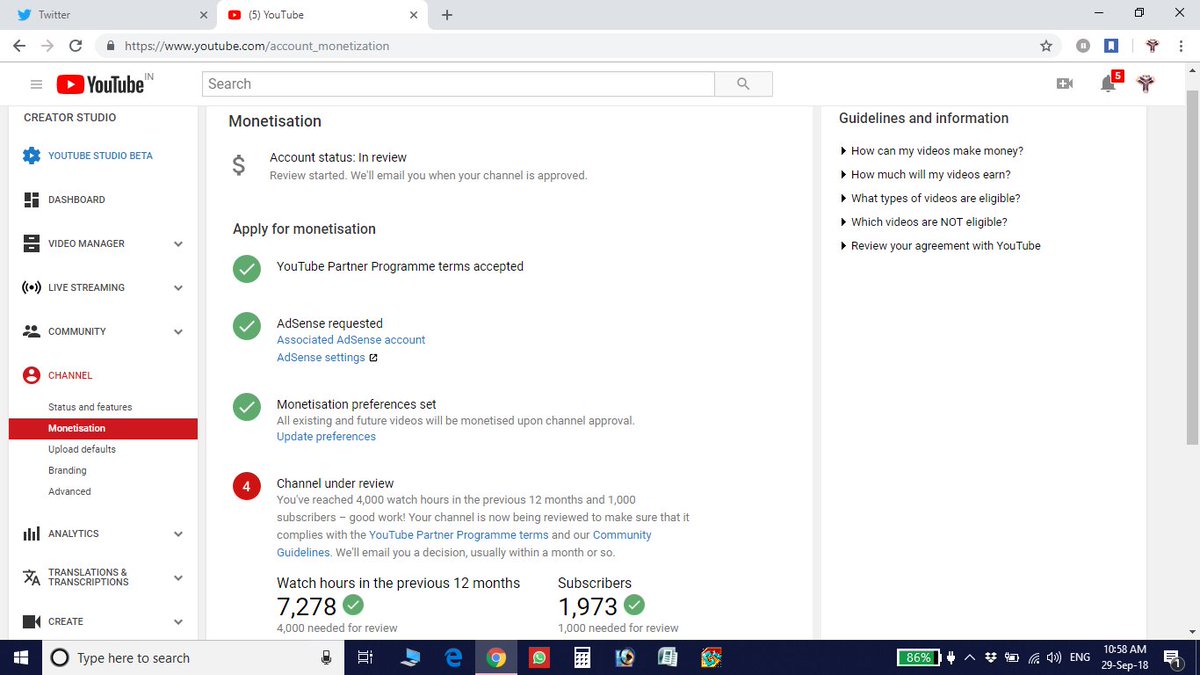The height and width of the screenshot is (675, 1200).
Task: Expand 'How can my videos make money?'
Action: click(x=931, y=151)
